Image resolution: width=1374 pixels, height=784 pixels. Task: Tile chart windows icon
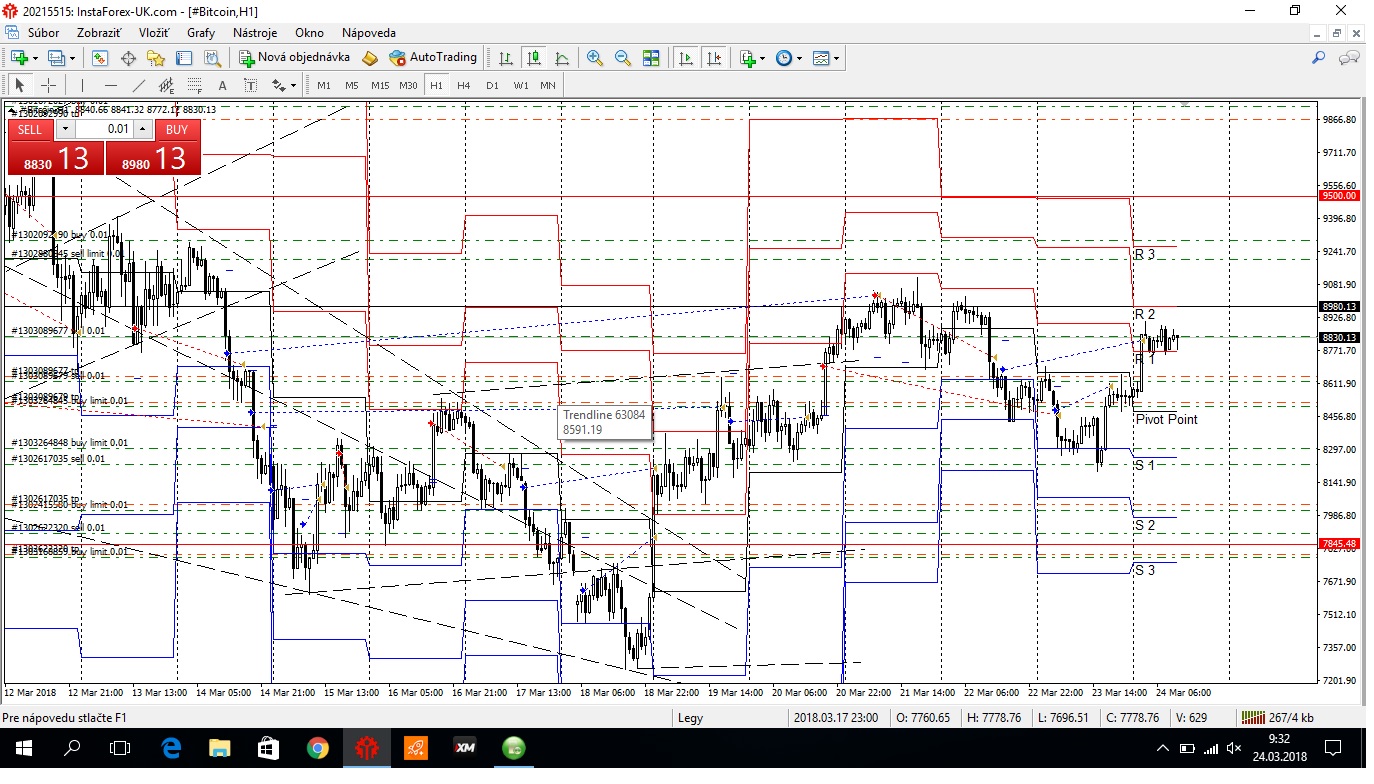(x=651, y=58)
